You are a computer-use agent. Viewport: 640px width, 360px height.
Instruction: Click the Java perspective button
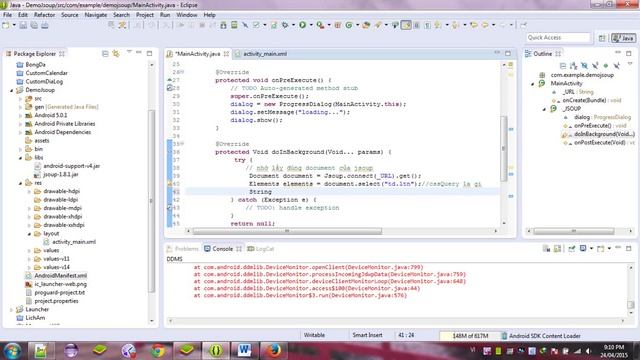coord(623,38)
